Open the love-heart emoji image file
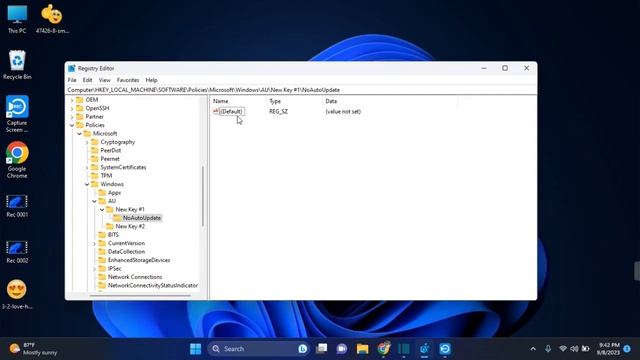640x360 pixels. (x=17, y=294)
